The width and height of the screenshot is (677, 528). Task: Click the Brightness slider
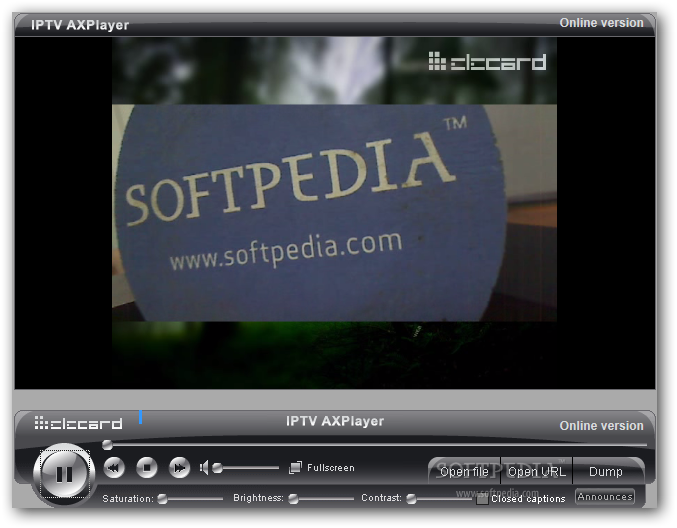coord(321,499)
